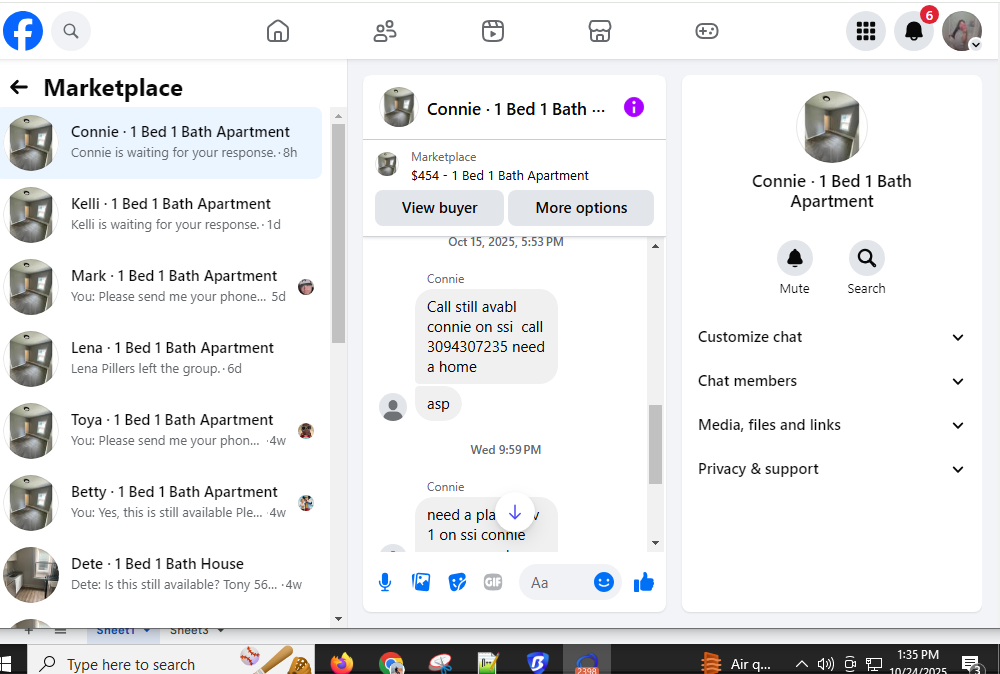The height and width of the screenshot is (674, 1000).
Task: Click the purple conversation info icon
Action: pyautogui.click(x=633, y=107)
